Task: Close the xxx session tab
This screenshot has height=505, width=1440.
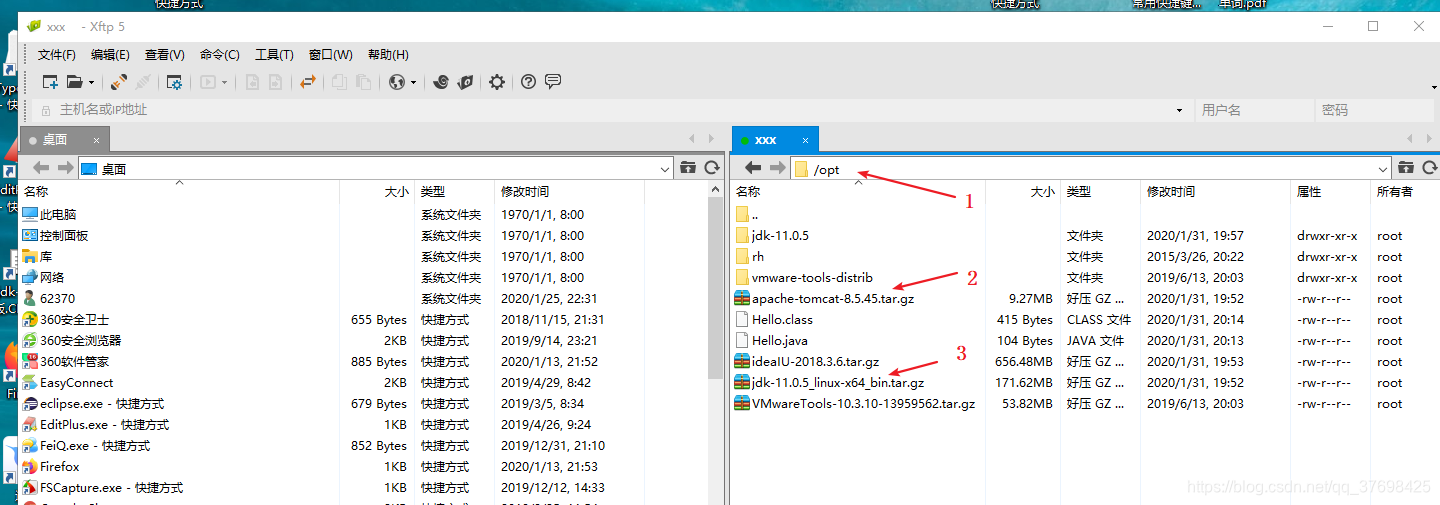Action: pyautogui.click(x=806, y=140)
